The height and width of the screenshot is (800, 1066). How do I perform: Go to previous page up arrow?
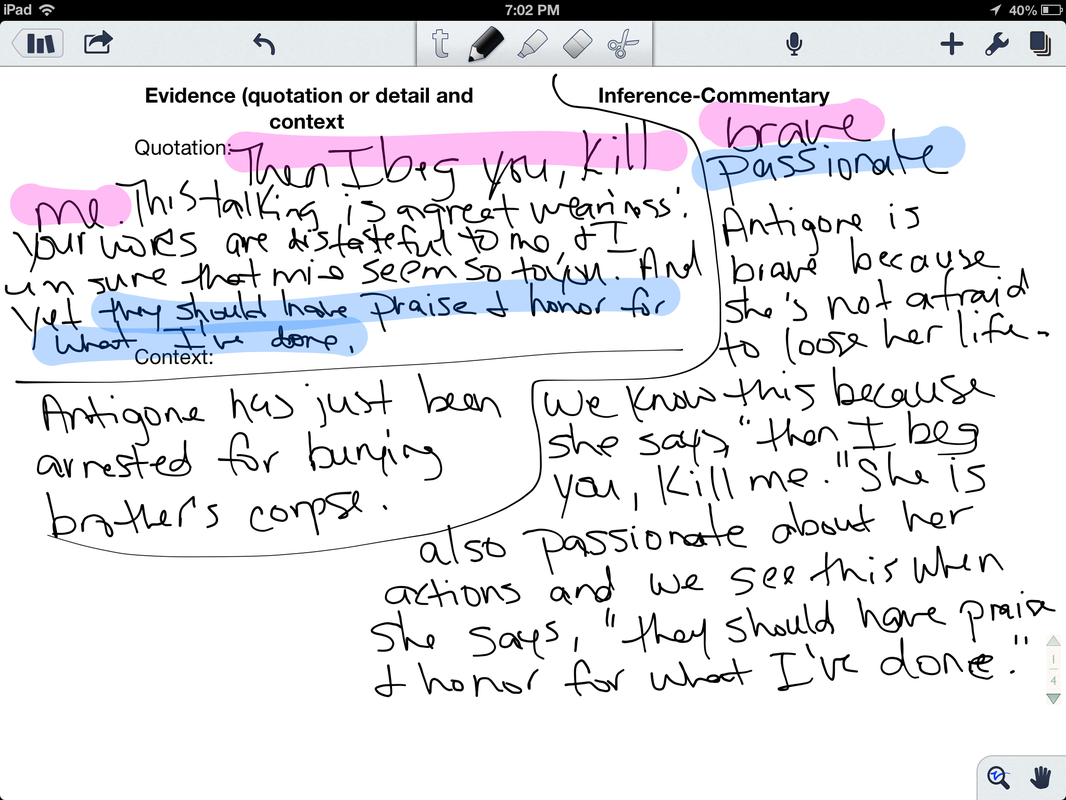[1053, 640]
